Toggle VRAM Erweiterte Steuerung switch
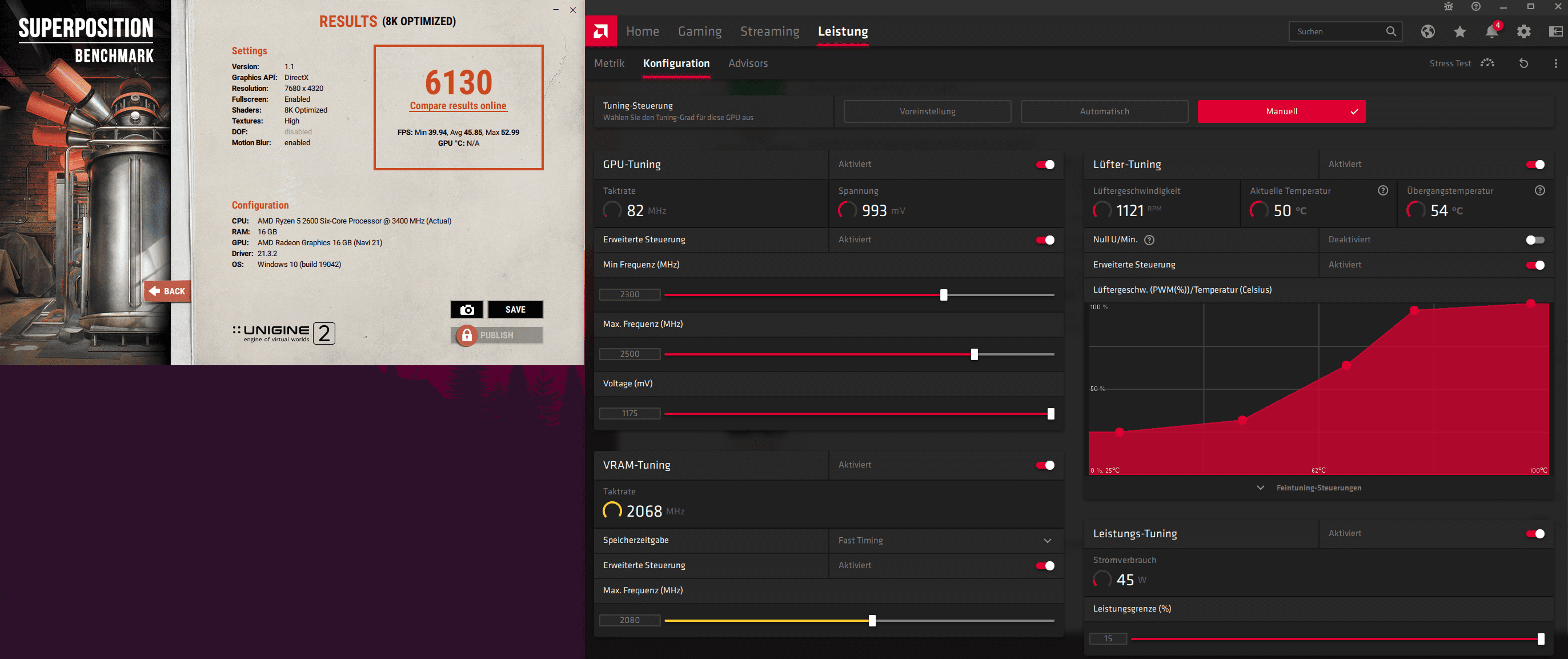Image resolution: width=1568 pixels, height=659 pixels. 1045,566
